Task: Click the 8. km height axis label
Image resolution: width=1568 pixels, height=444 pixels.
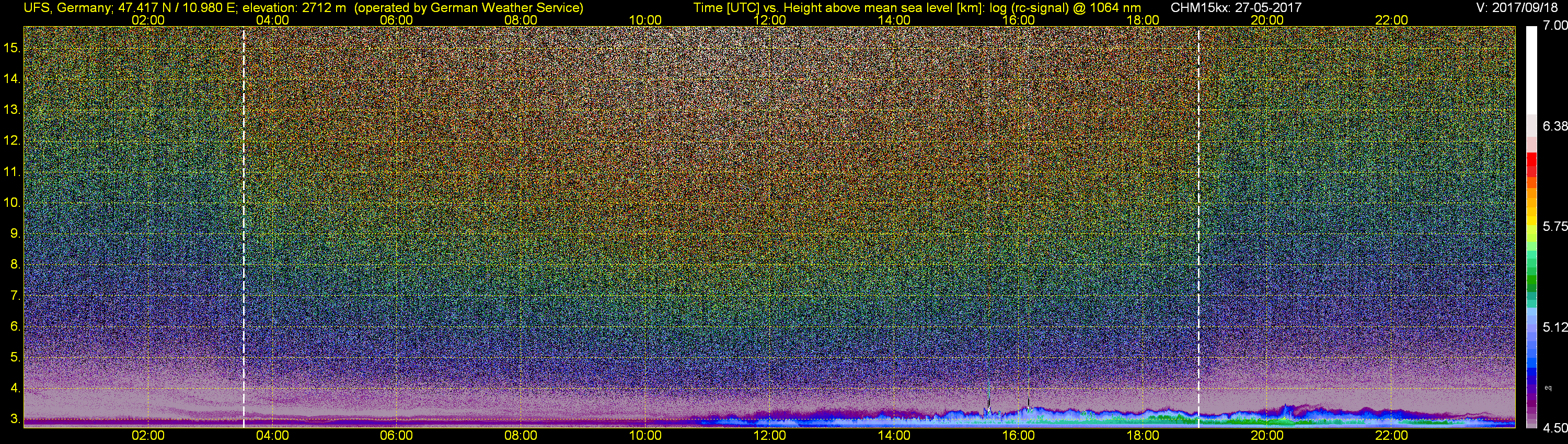Action: click(16, 265)
